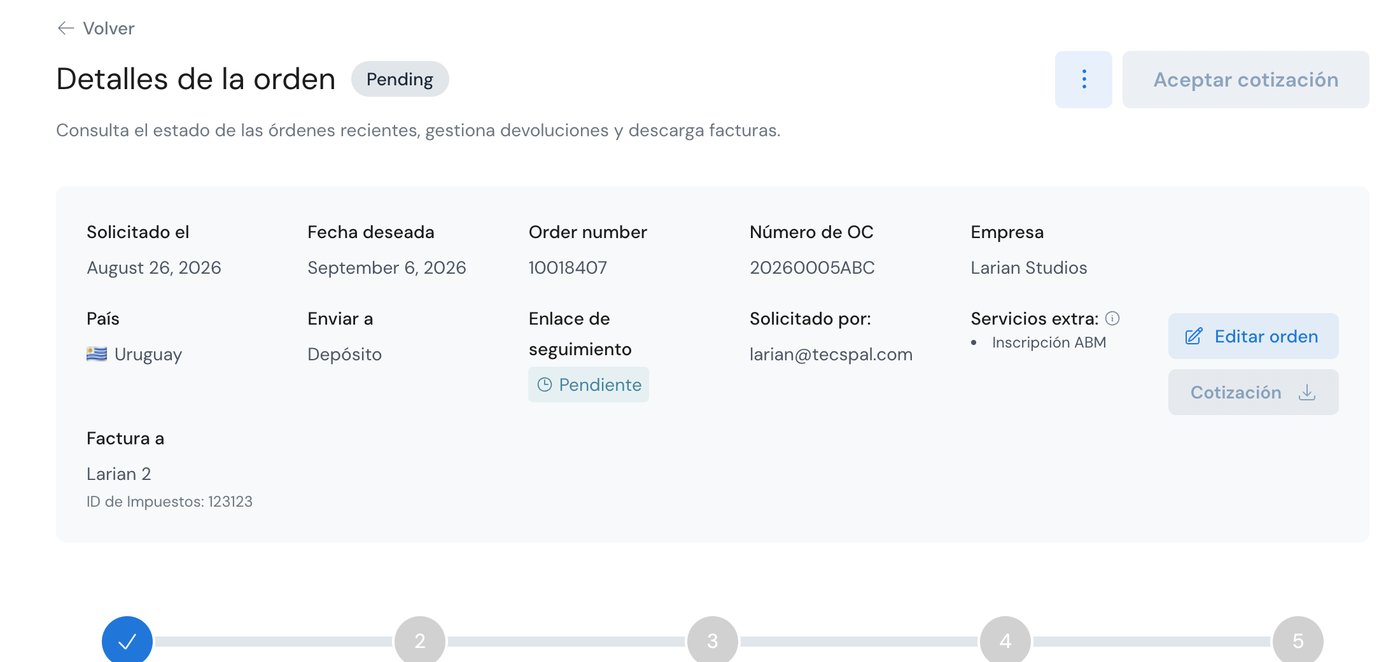Screen dimensions: 1400x662
Task: Click the pencil edit icon in Editar orden
Action: pyautogui.click(x=1194, y=336)
